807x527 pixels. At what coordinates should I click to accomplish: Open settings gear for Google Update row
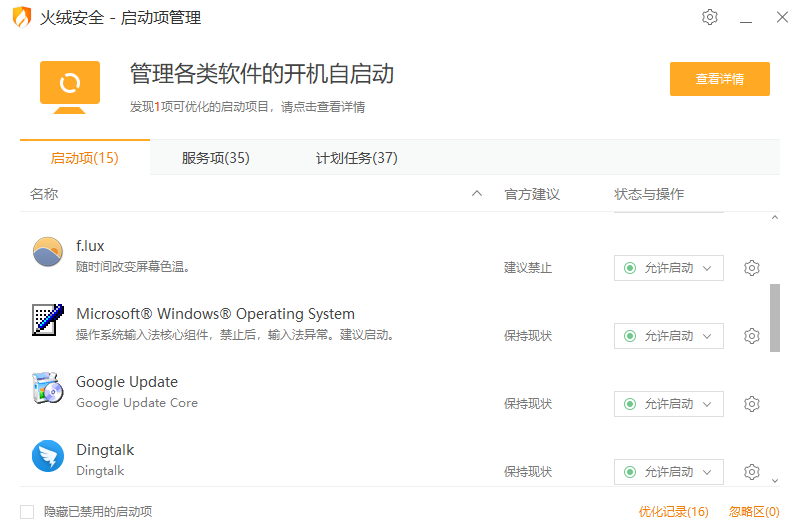pos(752,403)
